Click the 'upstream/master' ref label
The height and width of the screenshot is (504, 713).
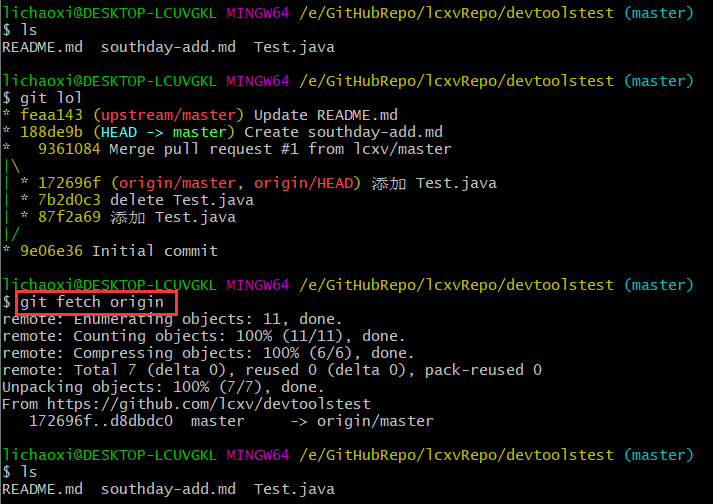(169, 115)
